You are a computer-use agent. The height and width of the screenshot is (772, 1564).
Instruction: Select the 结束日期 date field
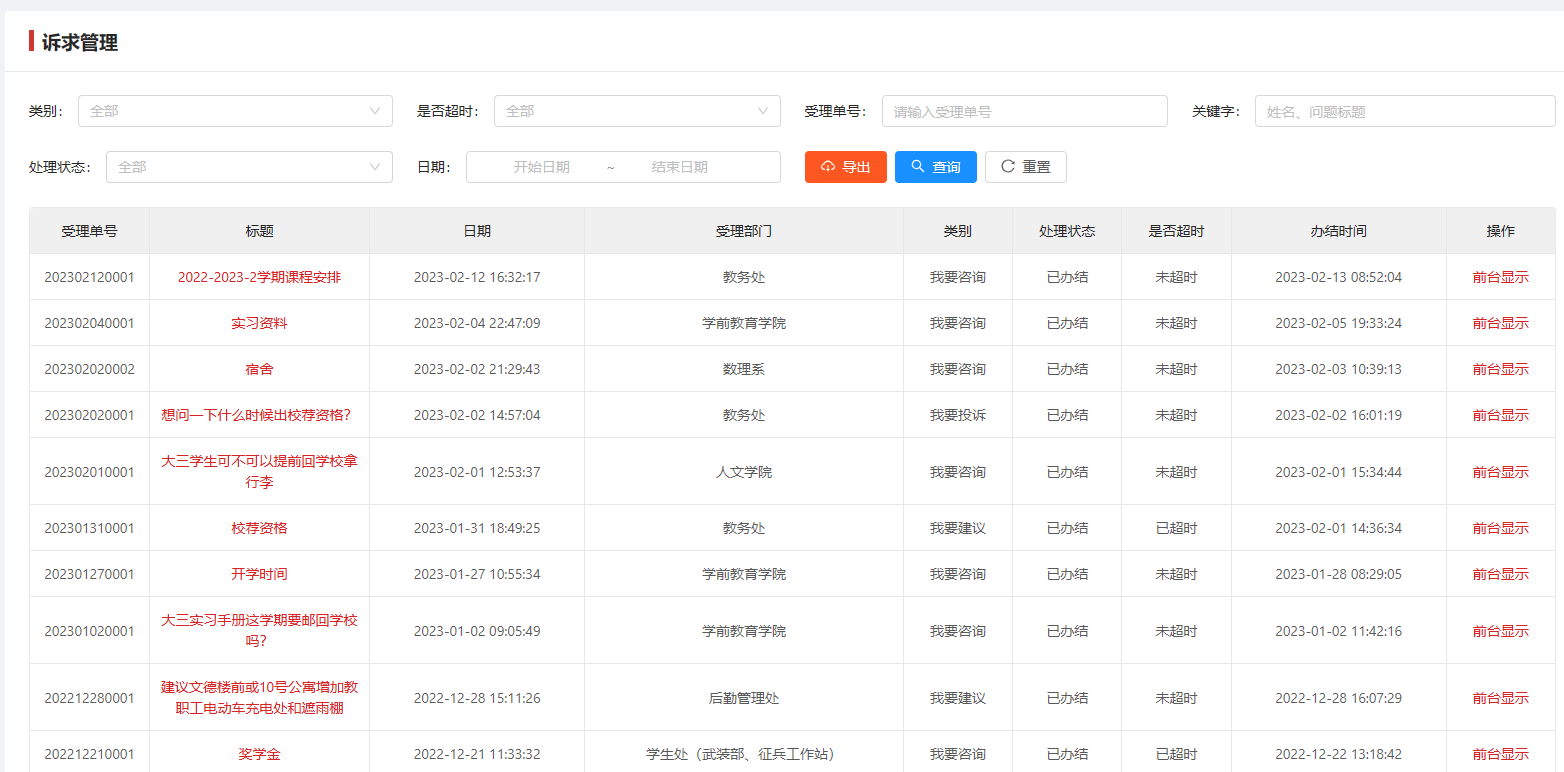[x=679, y=167]
